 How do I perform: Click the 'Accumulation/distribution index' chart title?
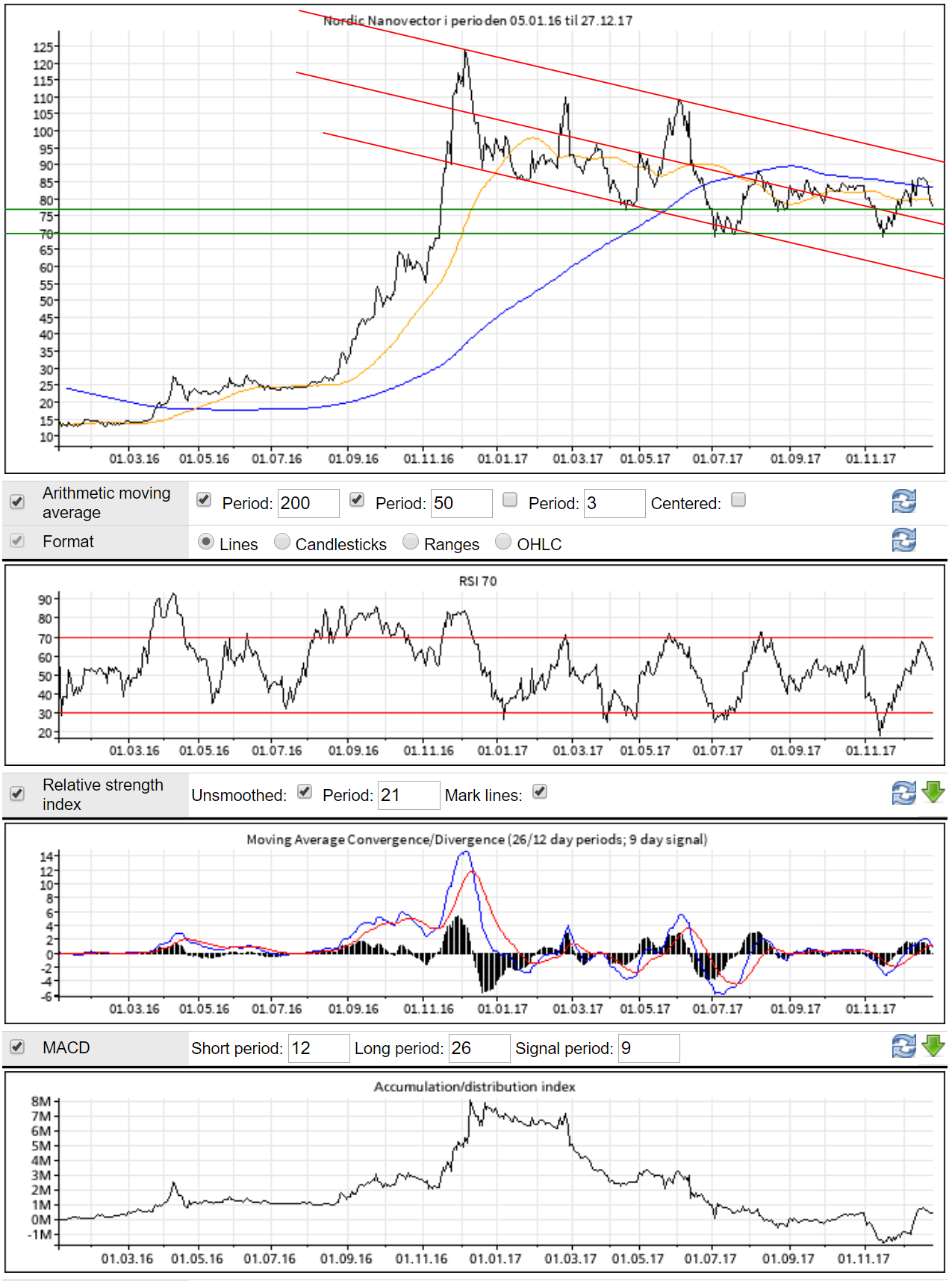pos(475,1086)
